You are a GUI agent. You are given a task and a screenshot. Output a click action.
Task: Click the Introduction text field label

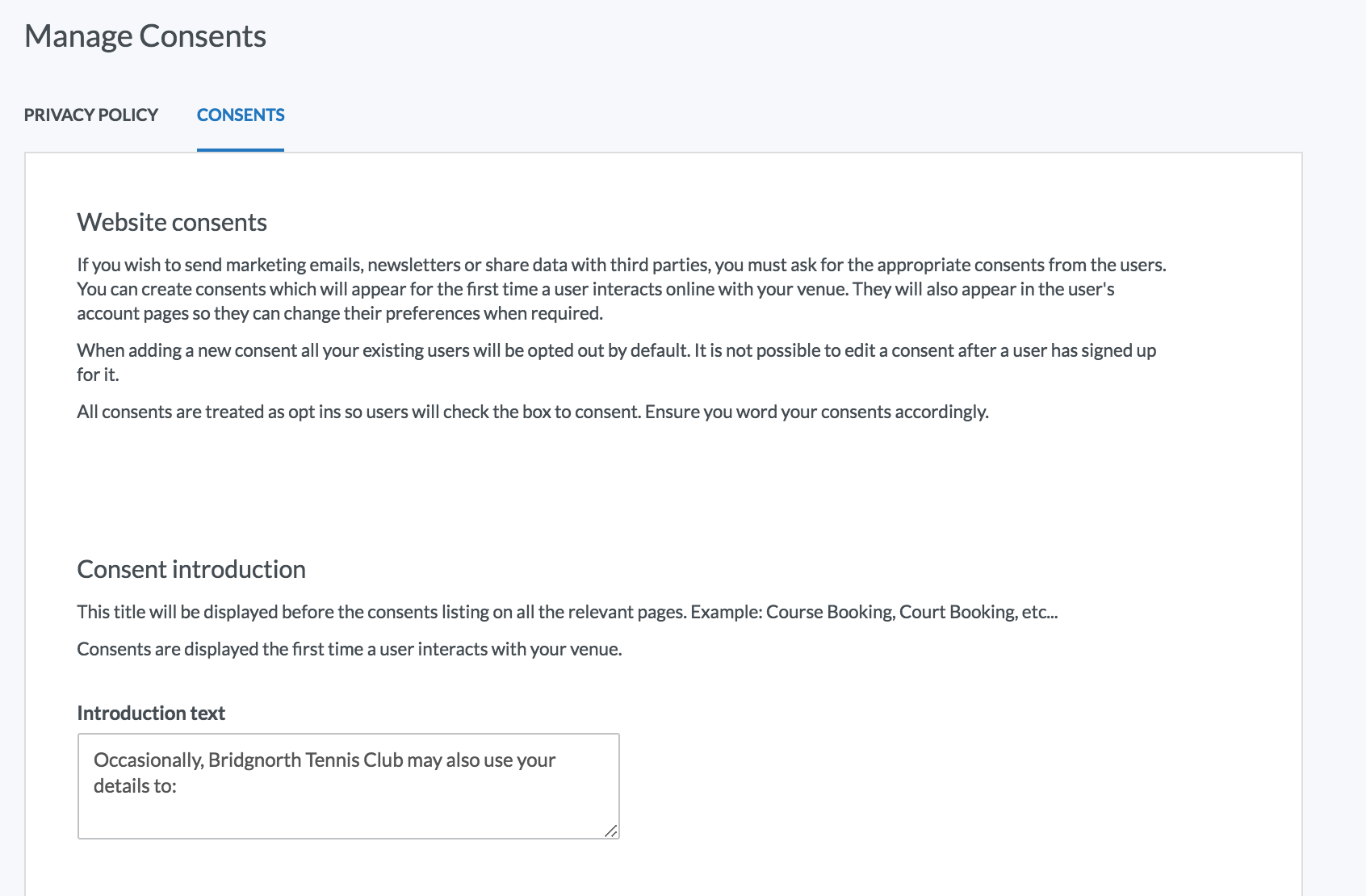[151, 713]
